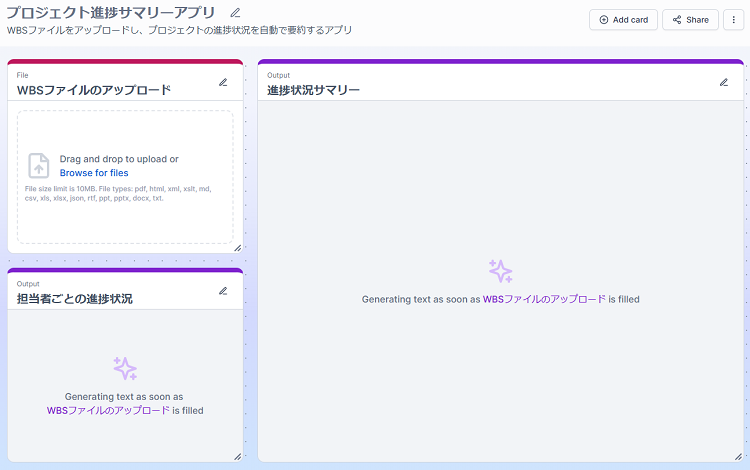This screenshot has height=470, width=750.
Task: Click the file upload document icon
Action: [39, 166]
